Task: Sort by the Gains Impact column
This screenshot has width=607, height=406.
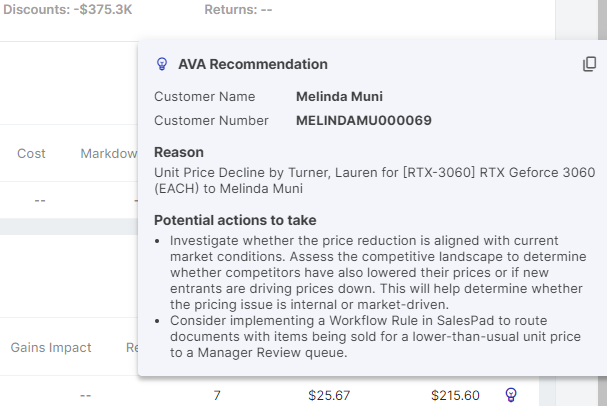Action: click(51, 348)
